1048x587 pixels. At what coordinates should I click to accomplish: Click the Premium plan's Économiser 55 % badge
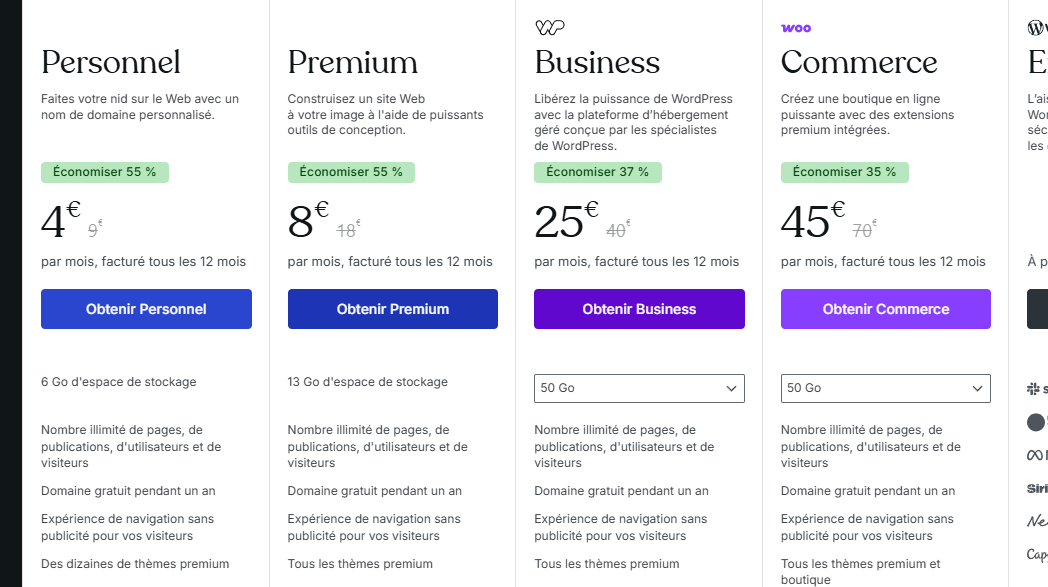coord(351,172)
